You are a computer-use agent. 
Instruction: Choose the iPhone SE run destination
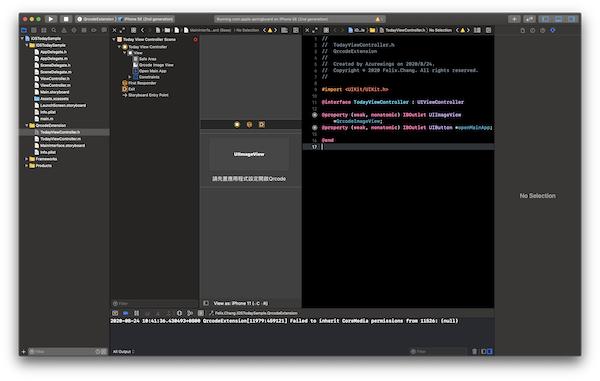pos(146,19)
